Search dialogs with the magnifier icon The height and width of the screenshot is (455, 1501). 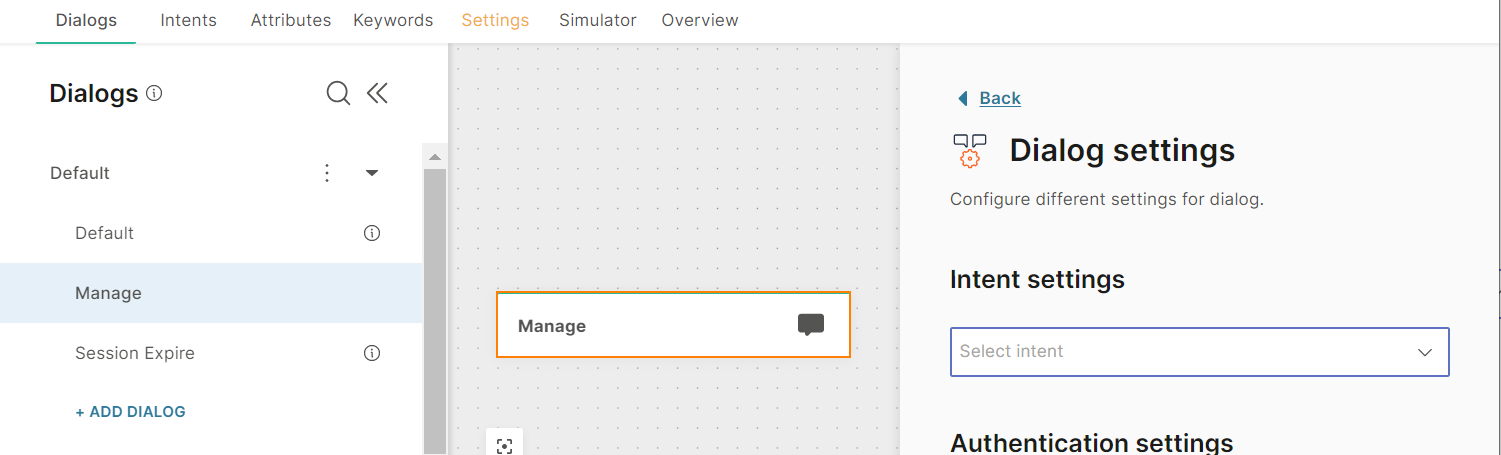click(x=338, y=93)
